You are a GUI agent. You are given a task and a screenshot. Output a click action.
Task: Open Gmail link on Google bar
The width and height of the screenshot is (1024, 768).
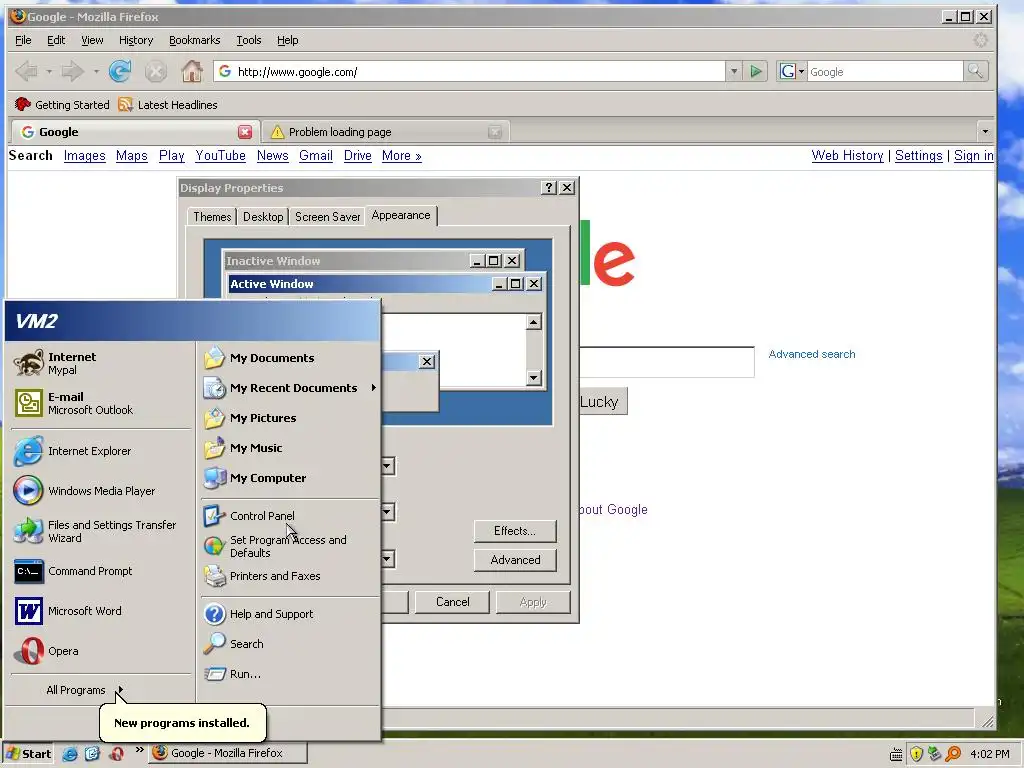pos(315,155)
